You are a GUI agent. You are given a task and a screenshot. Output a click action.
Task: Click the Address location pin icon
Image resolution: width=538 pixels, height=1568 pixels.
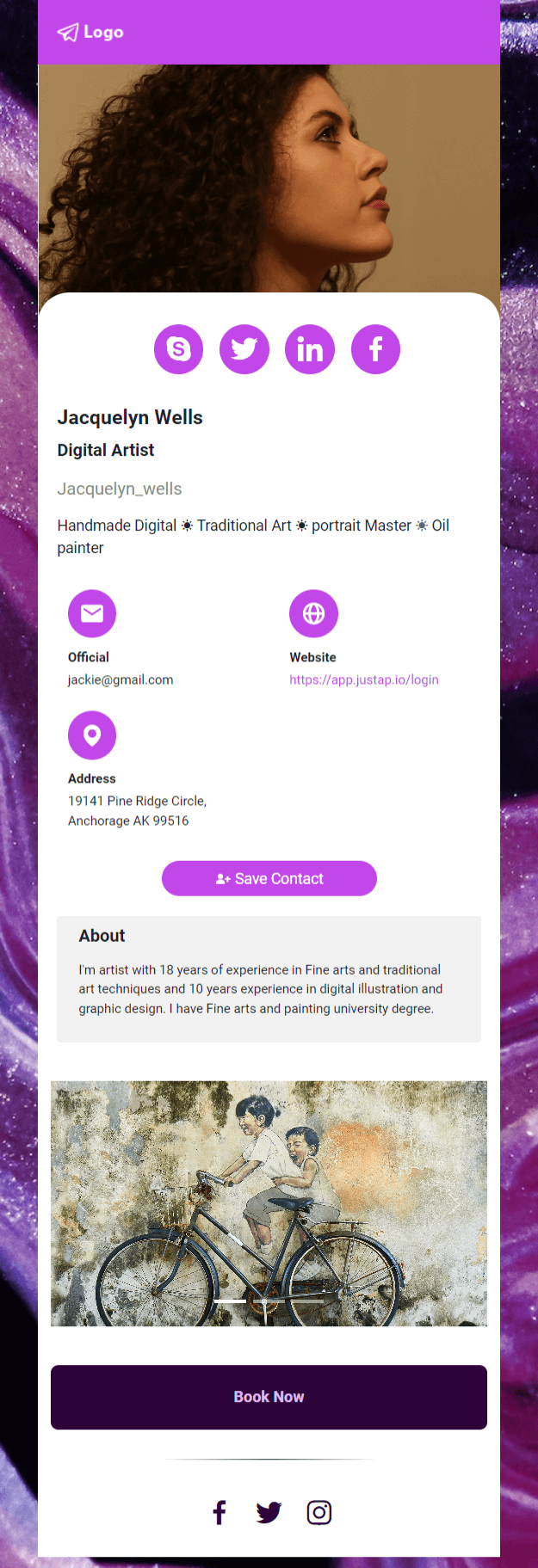point(92,735)
